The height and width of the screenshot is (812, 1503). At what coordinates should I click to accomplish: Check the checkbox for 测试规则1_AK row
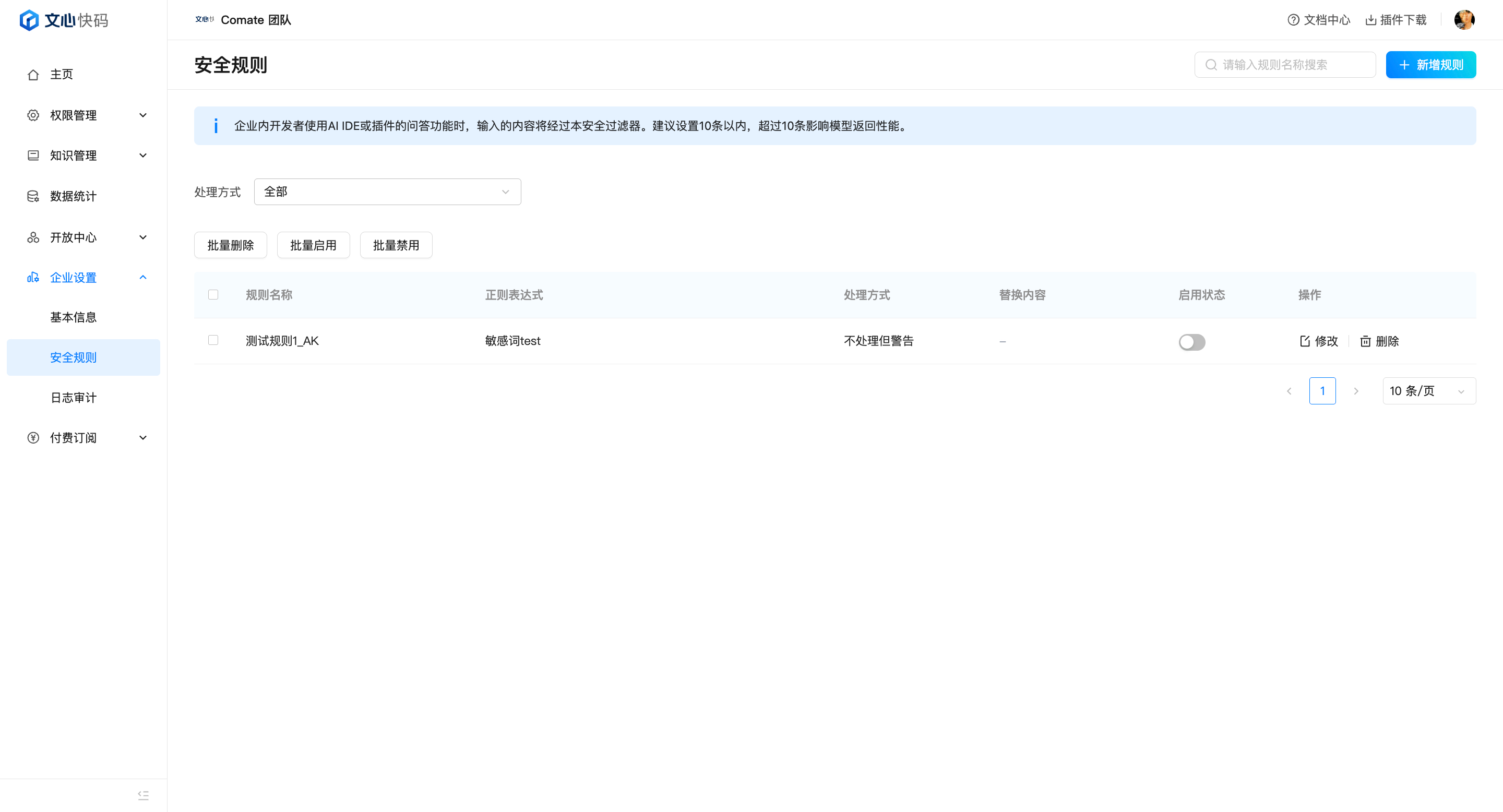coord(213,340)
